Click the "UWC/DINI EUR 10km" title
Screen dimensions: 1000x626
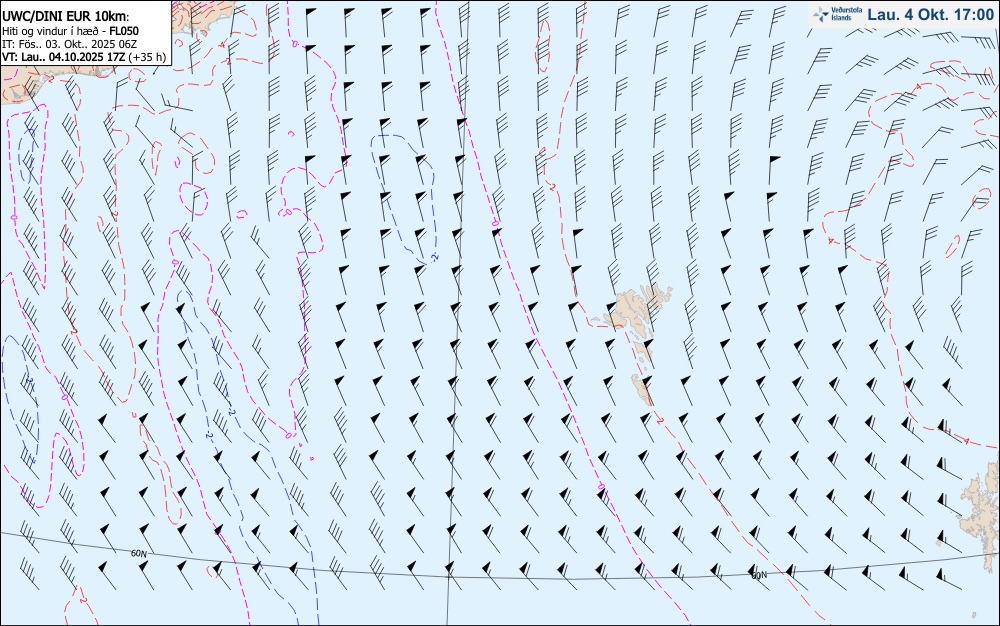[65, 17]
